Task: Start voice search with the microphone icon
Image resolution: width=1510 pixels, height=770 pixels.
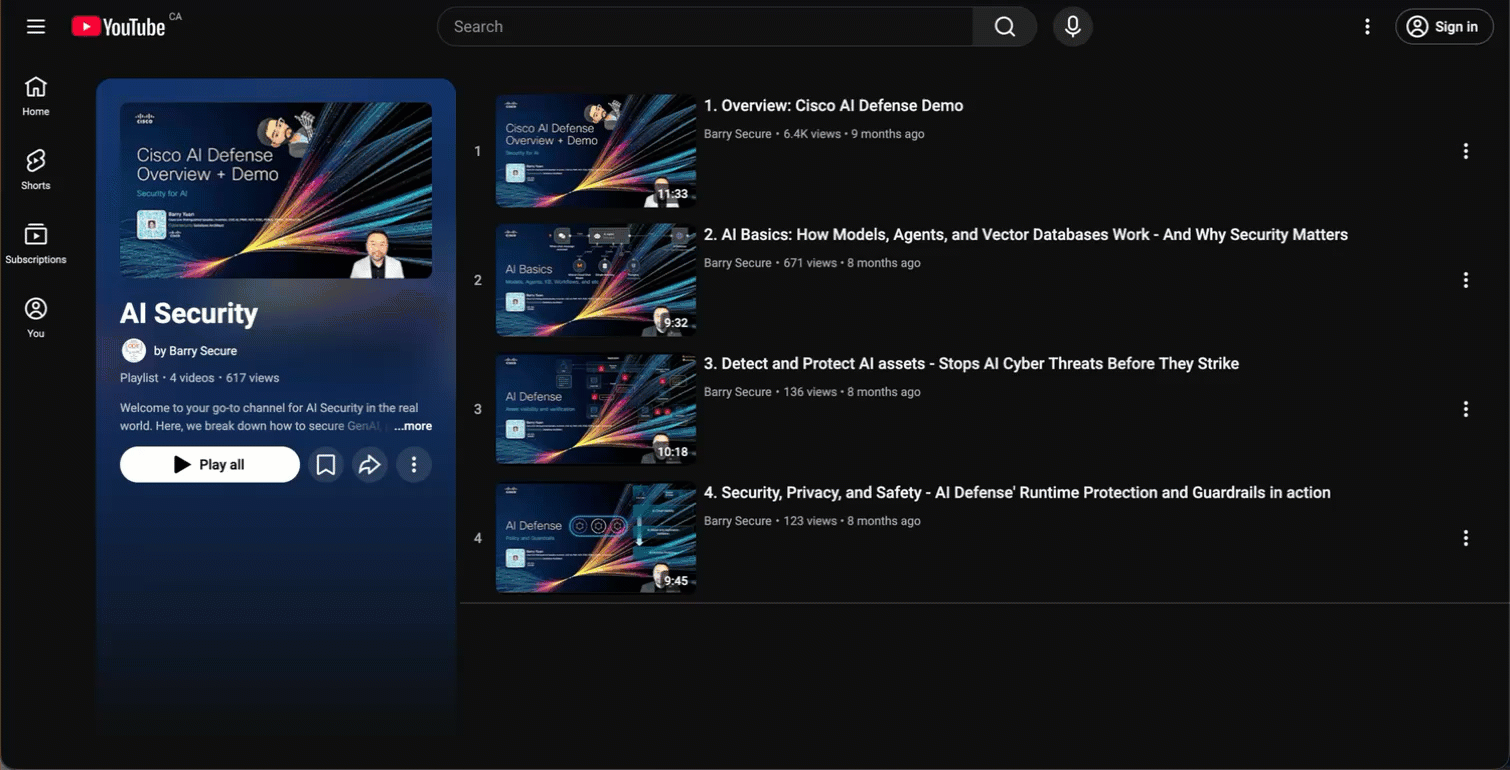Action: (x=1073, y=27)
